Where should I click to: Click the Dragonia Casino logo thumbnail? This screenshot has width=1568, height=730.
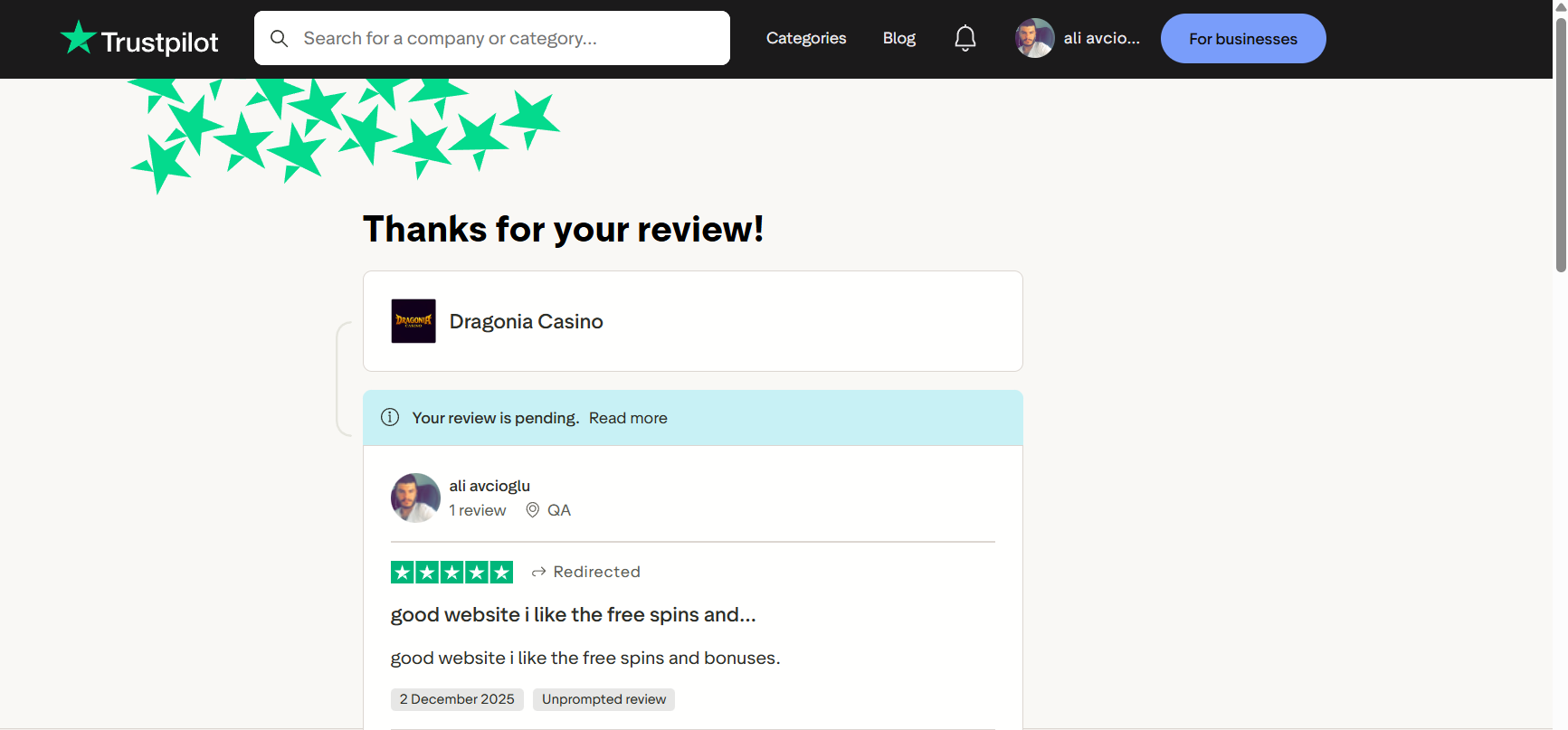tap(413, 321)
